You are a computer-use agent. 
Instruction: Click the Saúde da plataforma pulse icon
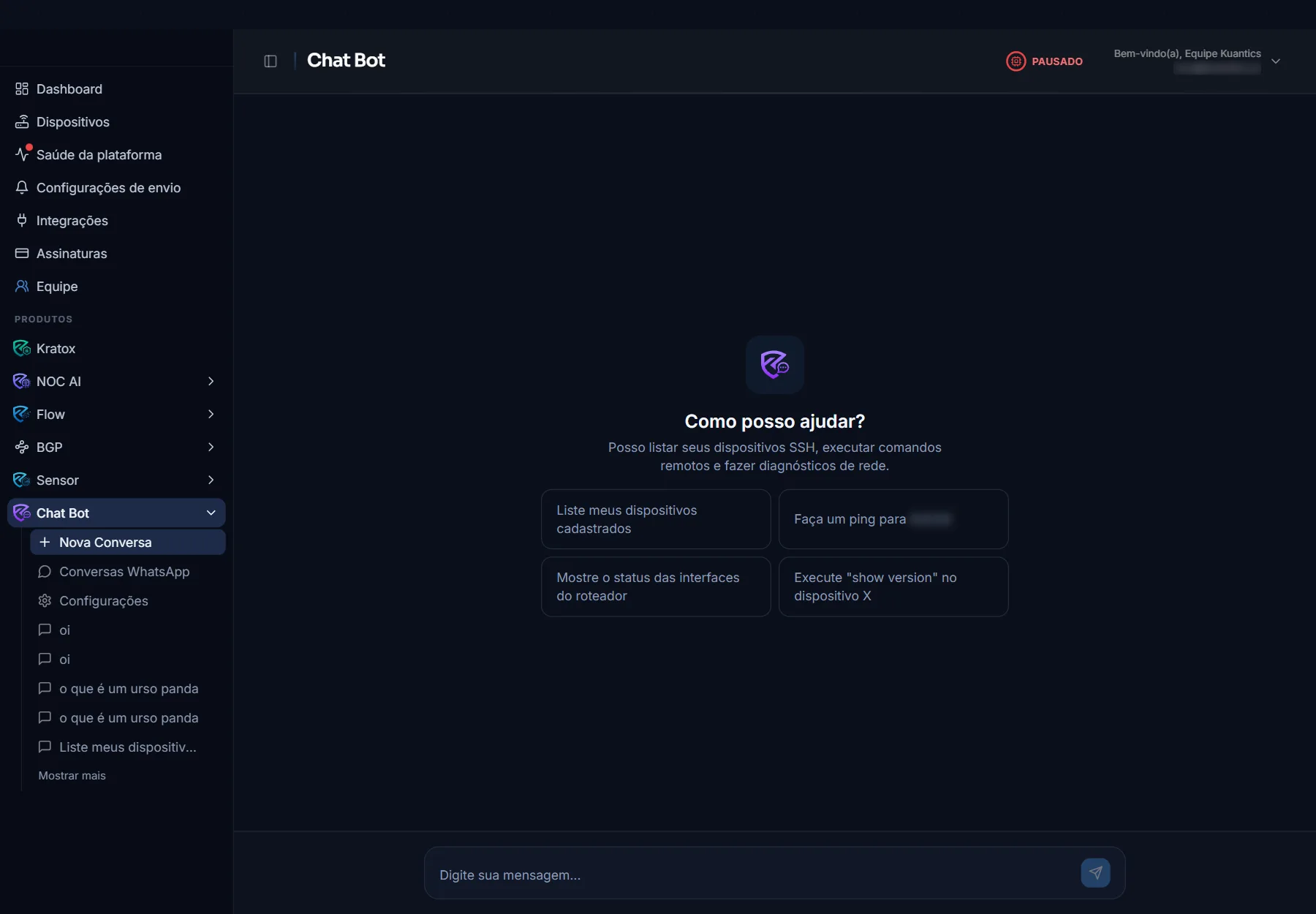22,154
